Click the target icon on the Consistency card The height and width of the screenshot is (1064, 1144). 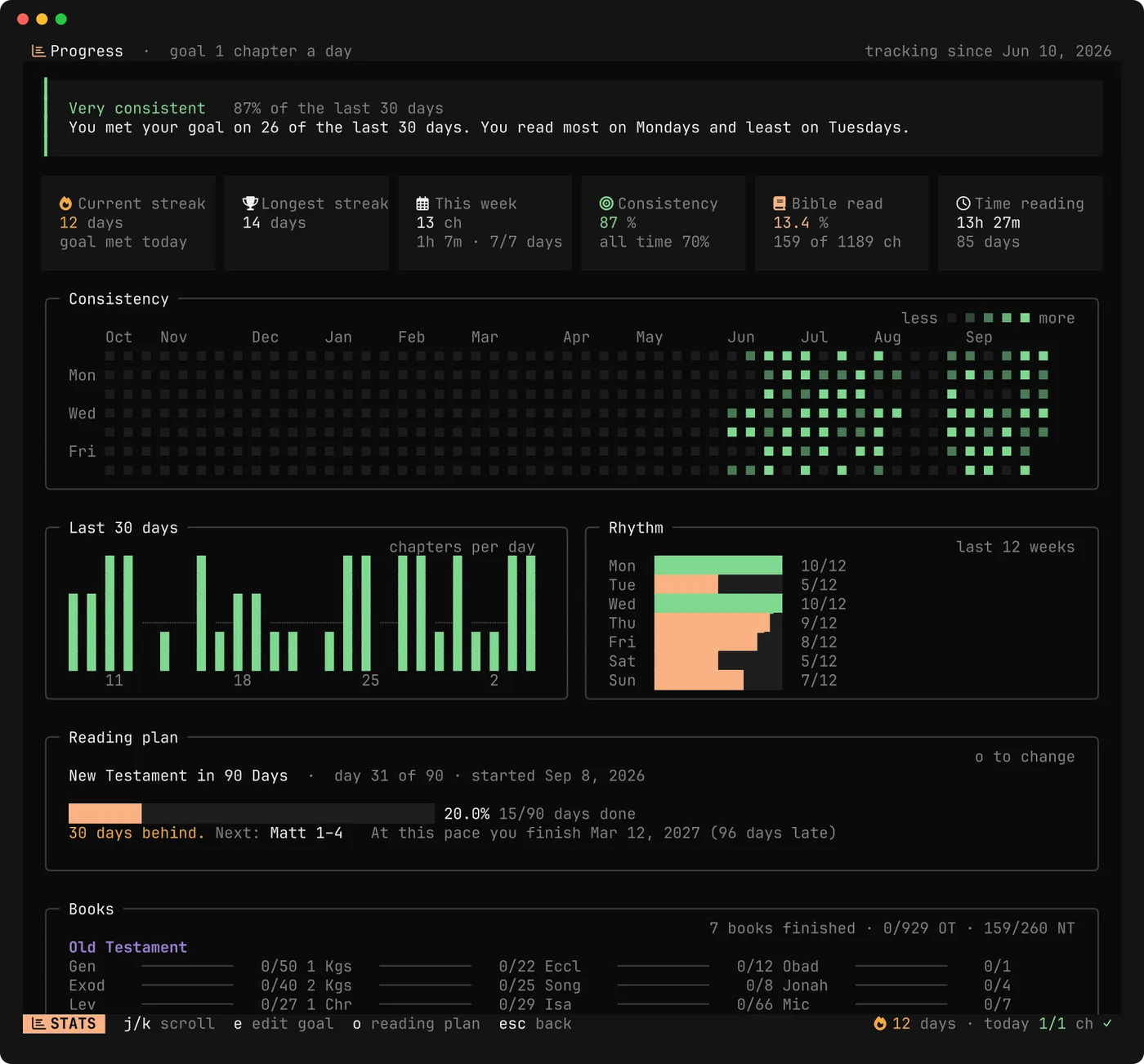(606, 203)
